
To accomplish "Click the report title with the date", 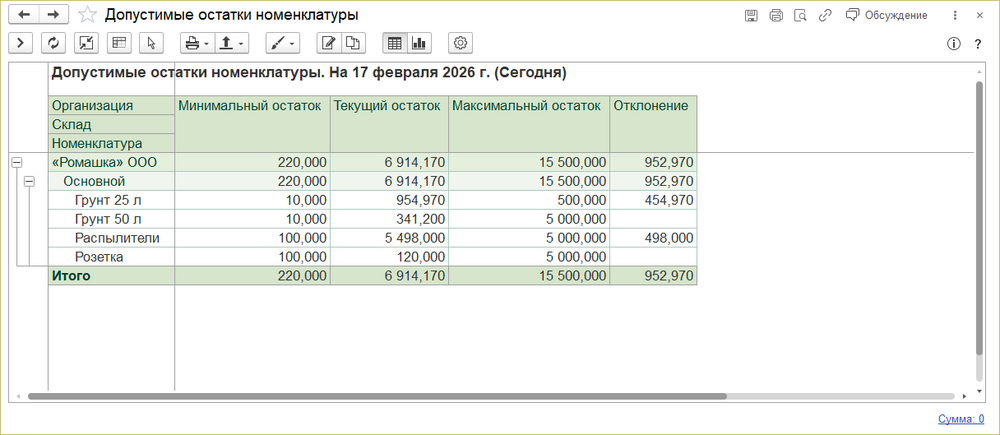I will pos(309,73).
